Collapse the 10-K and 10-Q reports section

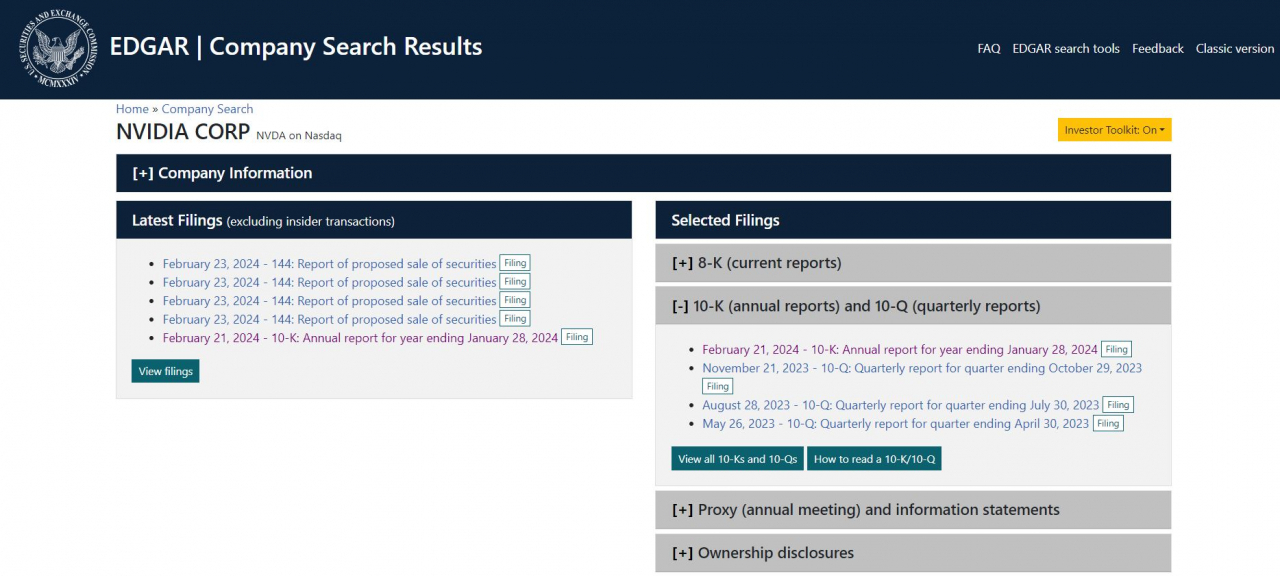(913, 306)
